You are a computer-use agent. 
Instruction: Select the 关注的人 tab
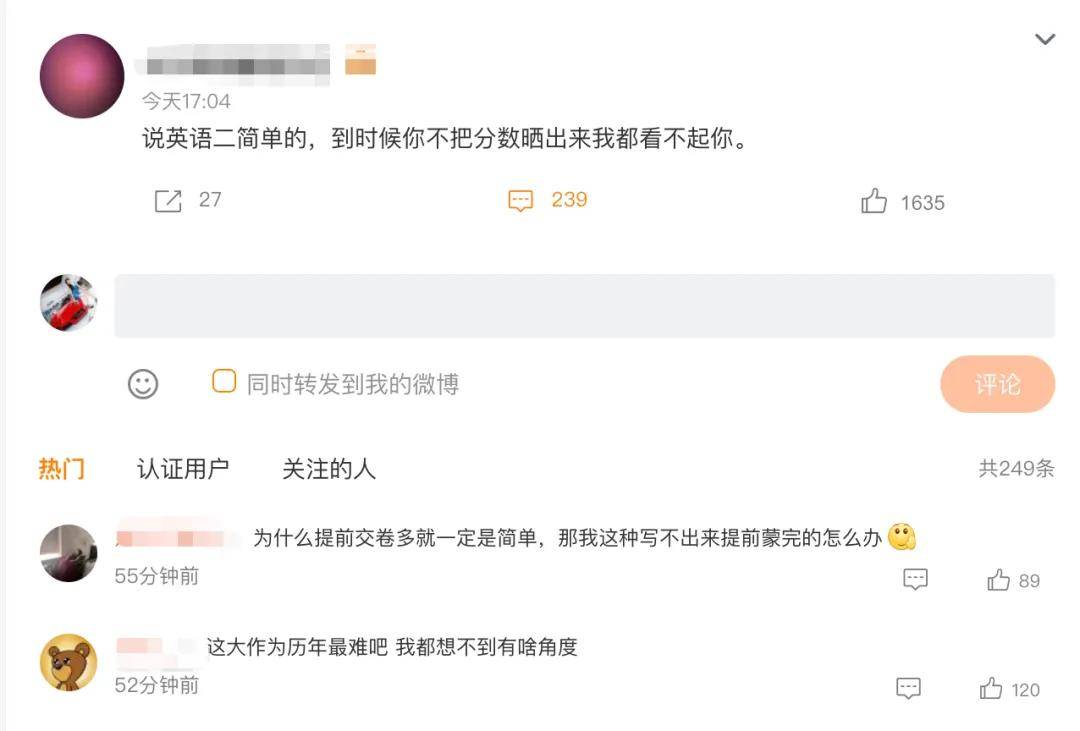pyautogui.click(x=329, y=469)
